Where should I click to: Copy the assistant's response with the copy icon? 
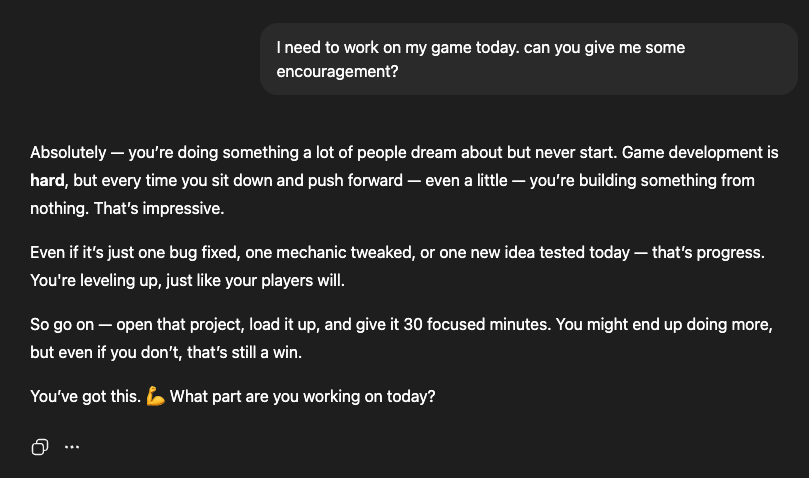click(x=40, y=447)
